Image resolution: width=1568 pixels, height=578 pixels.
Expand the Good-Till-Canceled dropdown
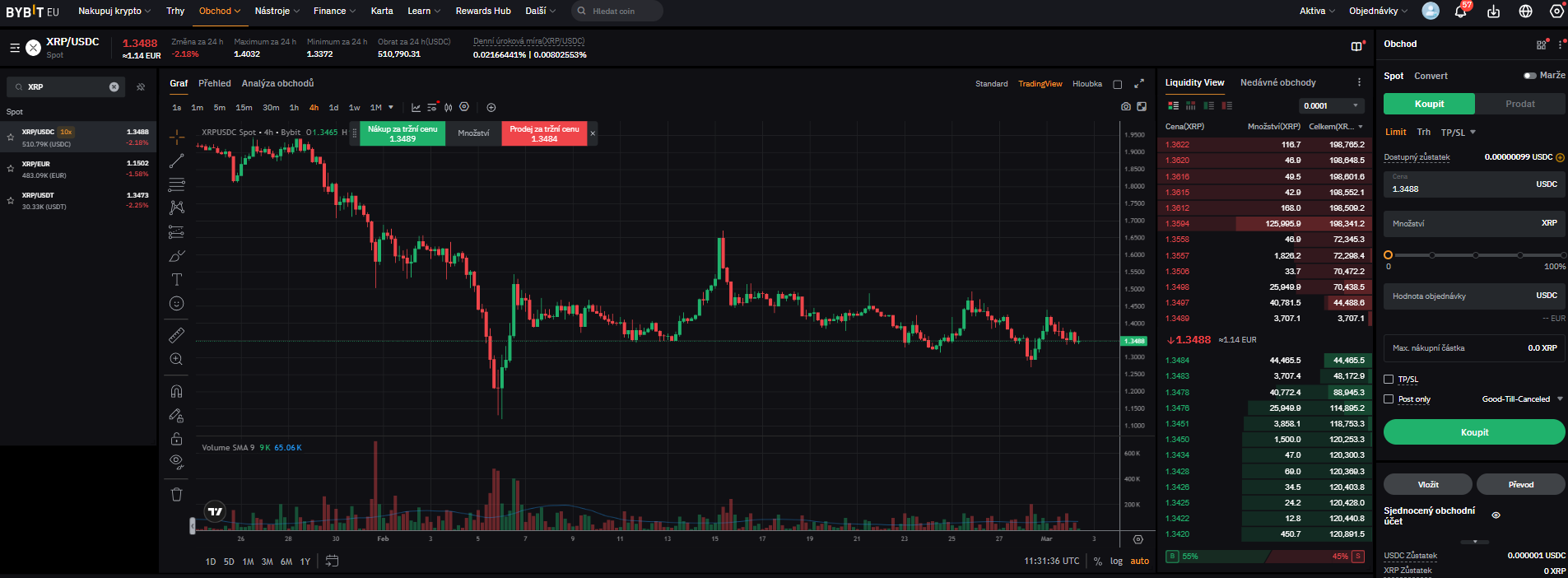1521,399
